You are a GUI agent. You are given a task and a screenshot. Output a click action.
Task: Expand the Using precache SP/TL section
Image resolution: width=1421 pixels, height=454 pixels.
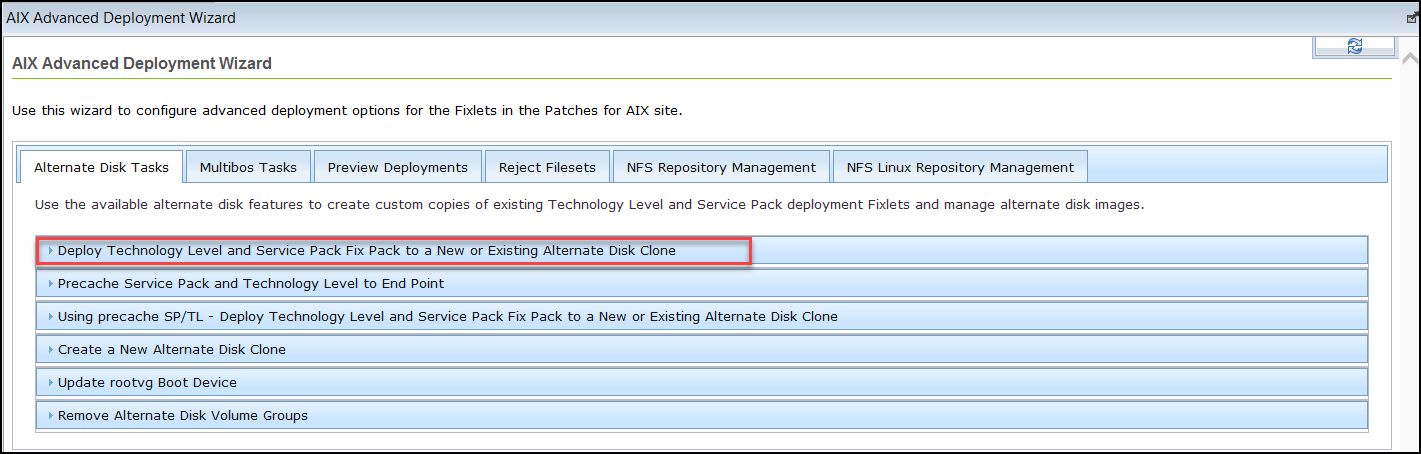[x=702, y=316]
